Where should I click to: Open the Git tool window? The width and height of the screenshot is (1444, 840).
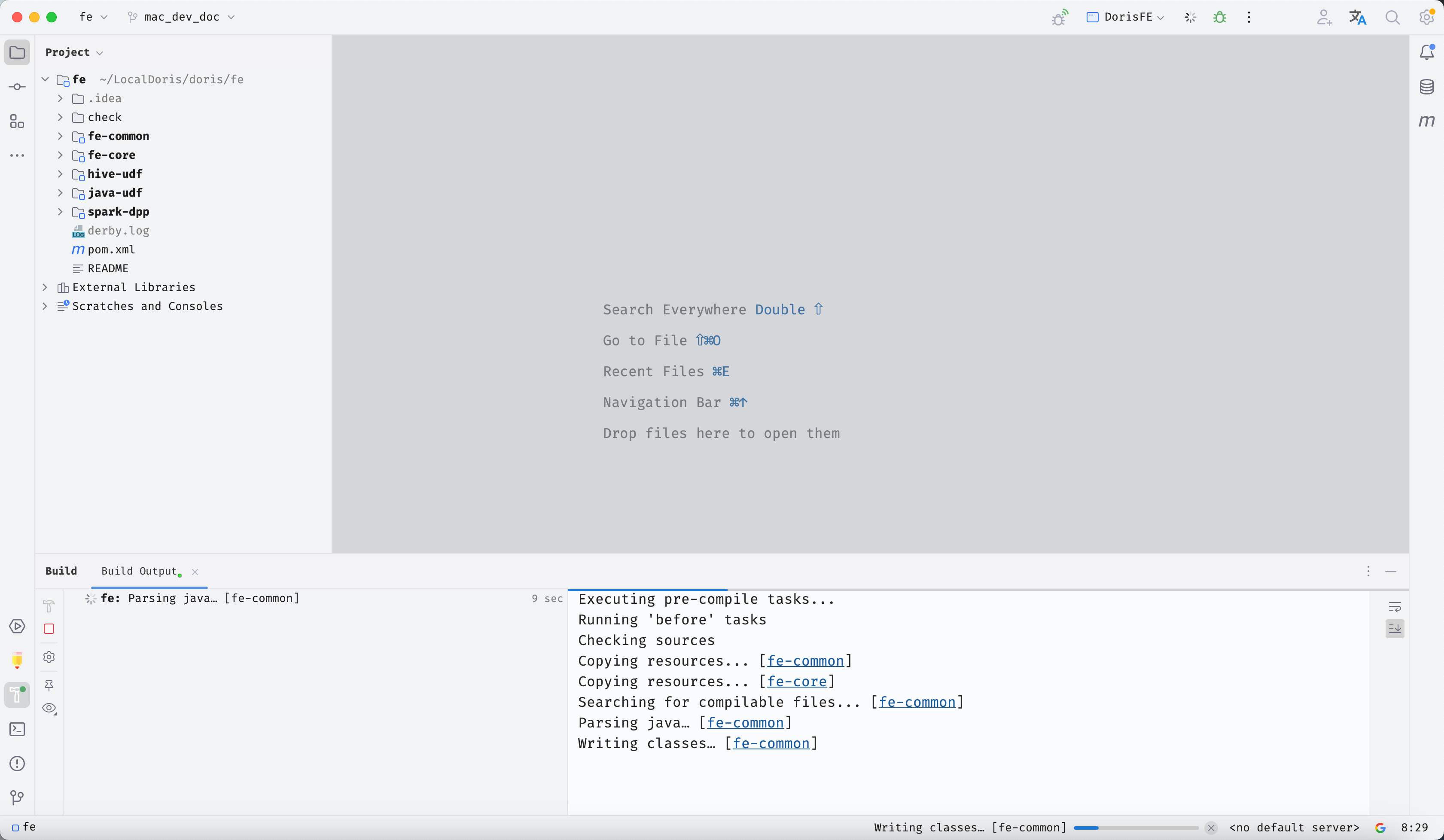[x=17, y=797]
